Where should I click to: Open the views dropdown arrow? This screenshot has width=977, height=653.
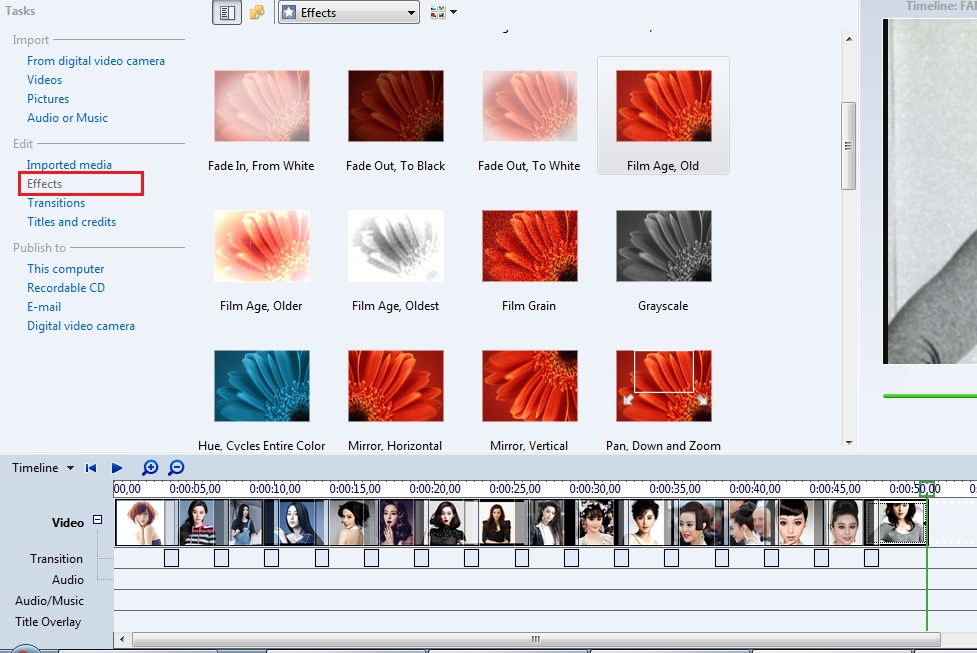[453, 12]
